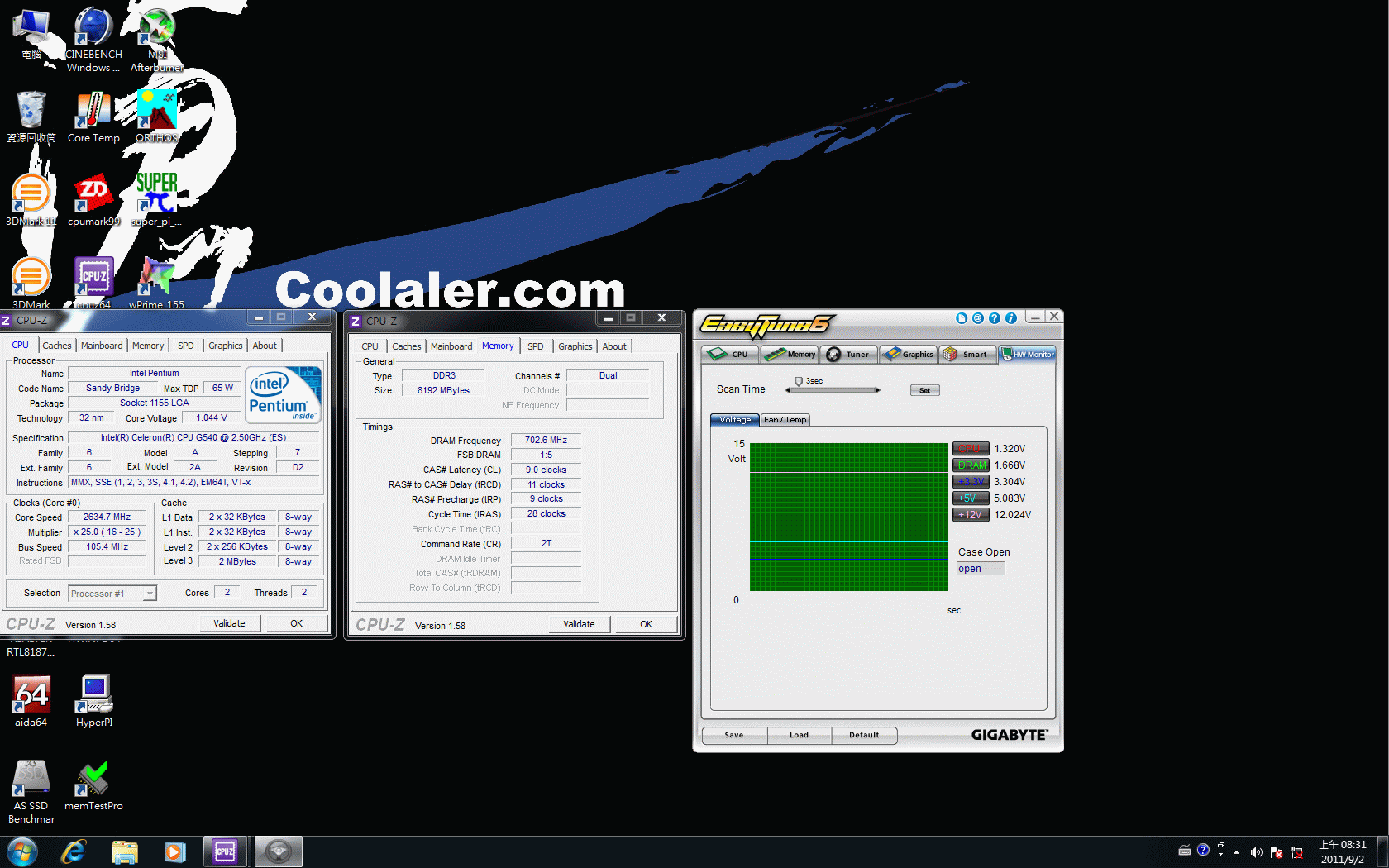This screenshot has width=1389, height=868.
Task: Click the network status tray icon
Action: coord(1296,852)
